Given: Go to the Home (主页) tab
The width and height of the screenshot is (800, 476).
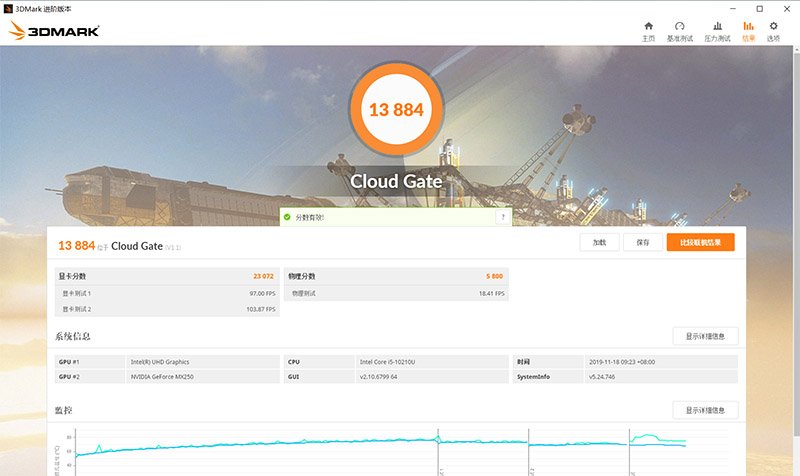Looking at the screenshot, I should pos(648,32).
